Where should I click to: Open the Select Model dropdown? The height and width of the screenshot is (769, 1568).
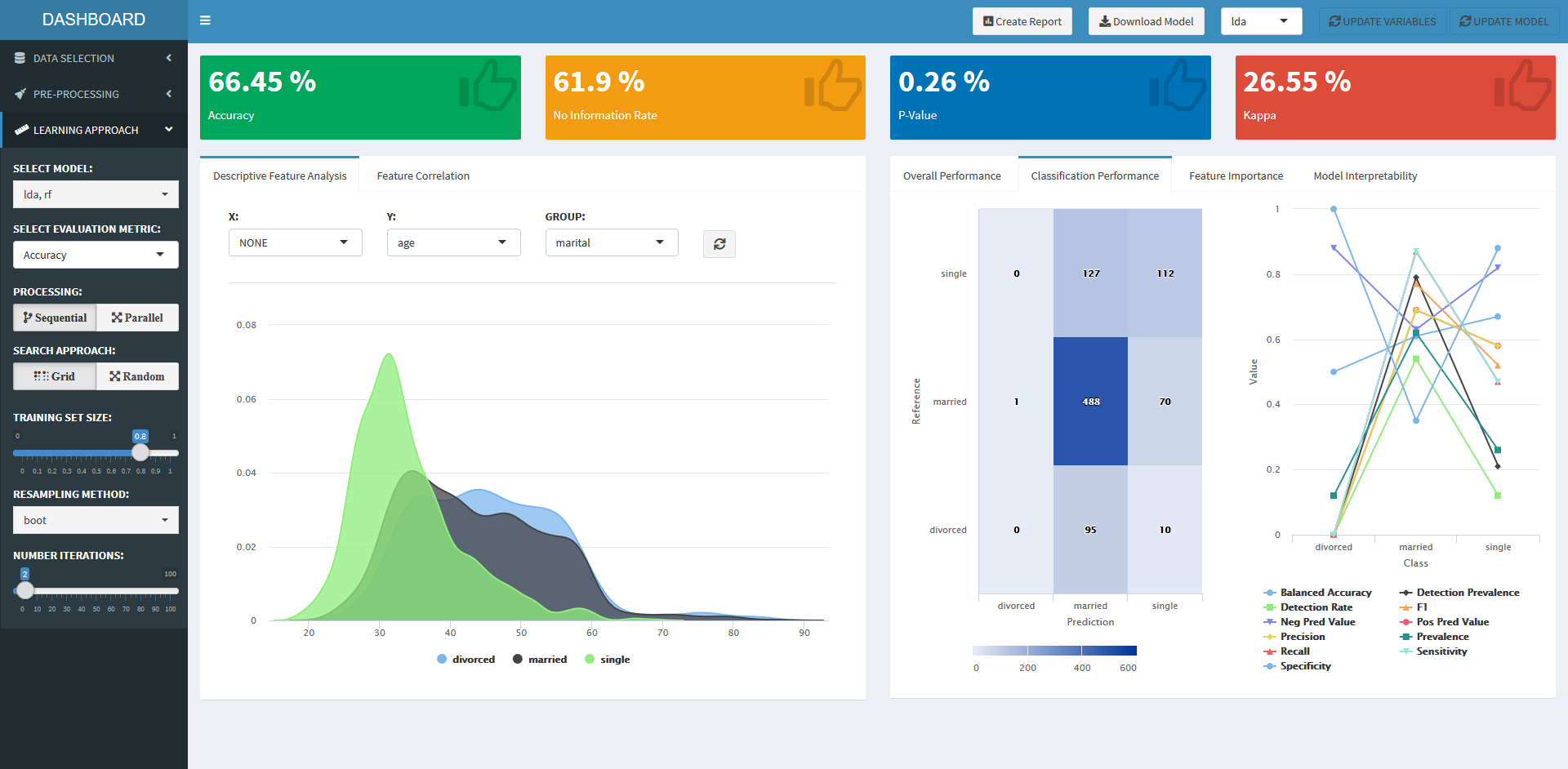coord(96,194)
